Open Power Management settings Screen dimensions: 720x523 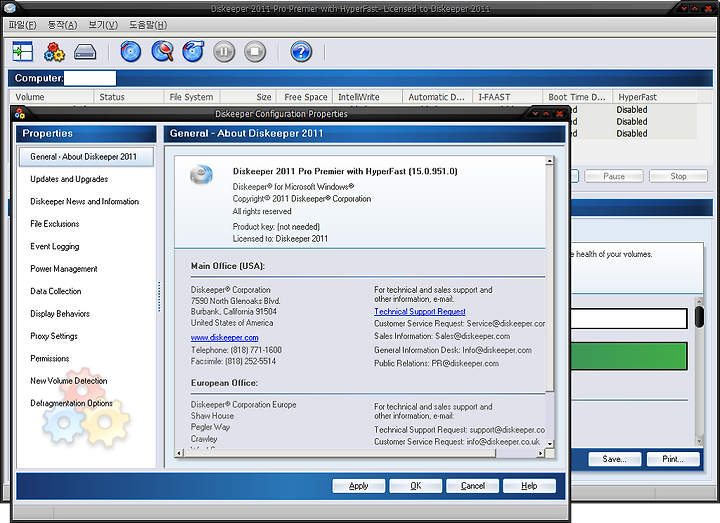tap(64, 269)
